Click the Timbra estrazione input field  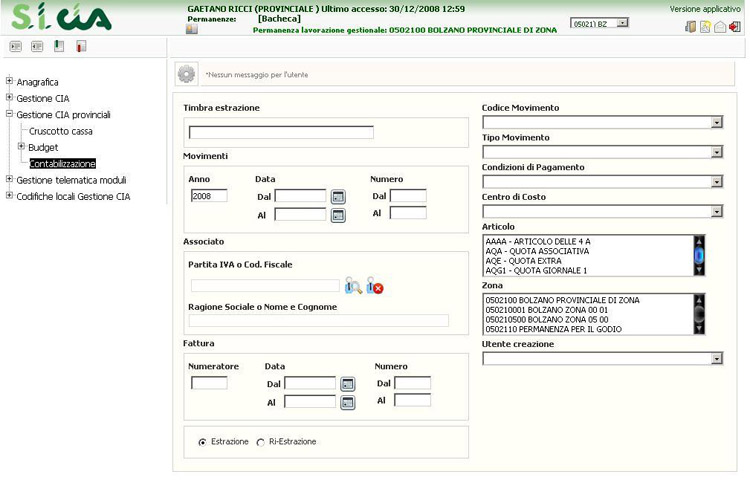click(281, 132)
